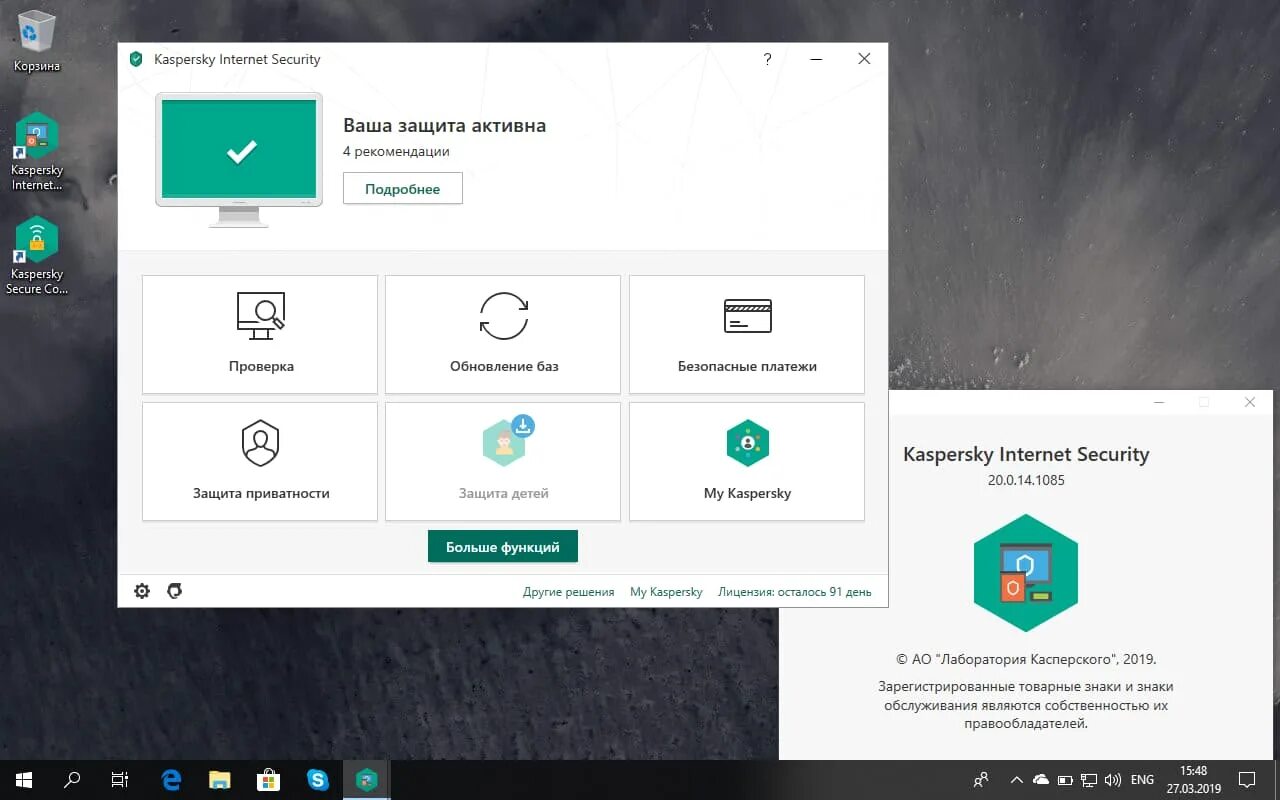Open settings via gear icon
The image size is (1280, 800).
click(x=142, y=591)
